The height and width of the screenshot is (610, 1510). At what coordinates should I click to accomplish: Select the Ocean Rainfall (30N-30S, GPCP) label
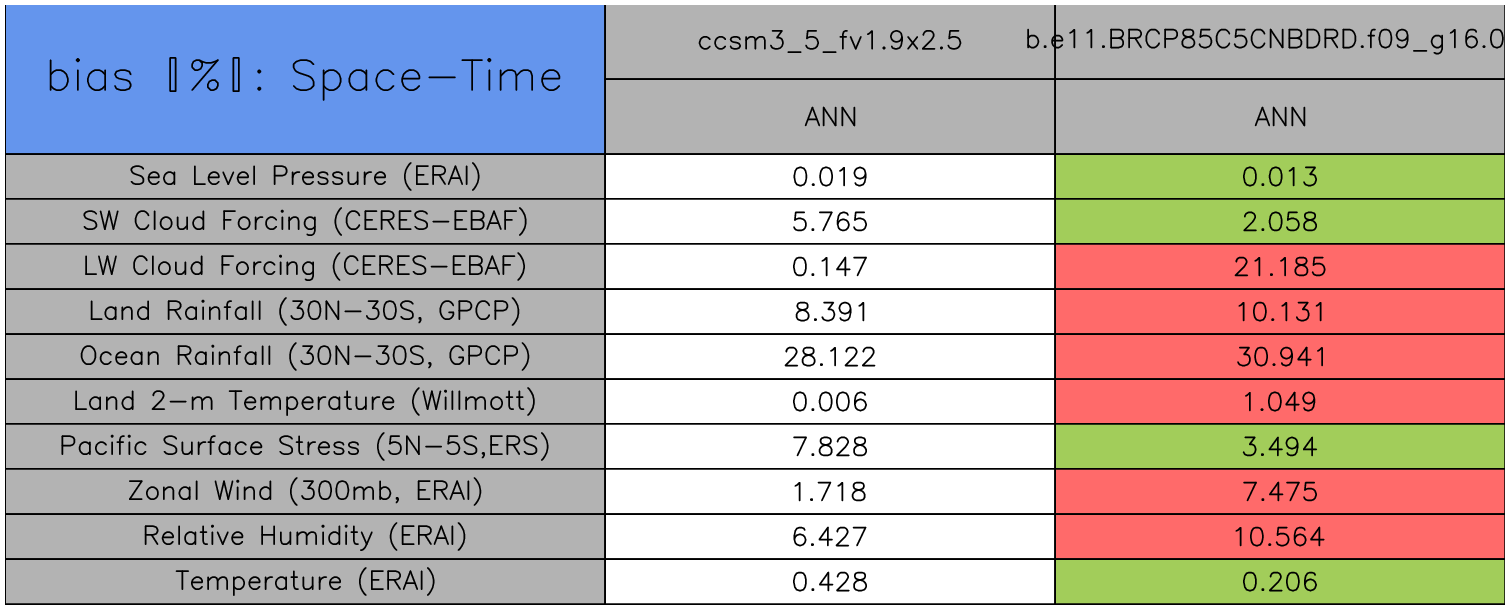coord(305,356)
